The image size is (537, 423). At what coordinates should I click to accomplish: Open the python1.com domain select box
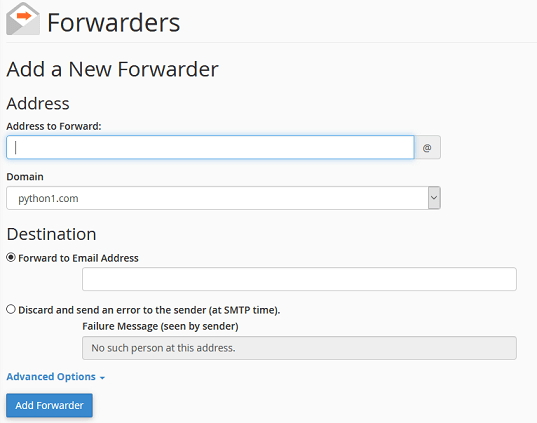pos(223,198)
